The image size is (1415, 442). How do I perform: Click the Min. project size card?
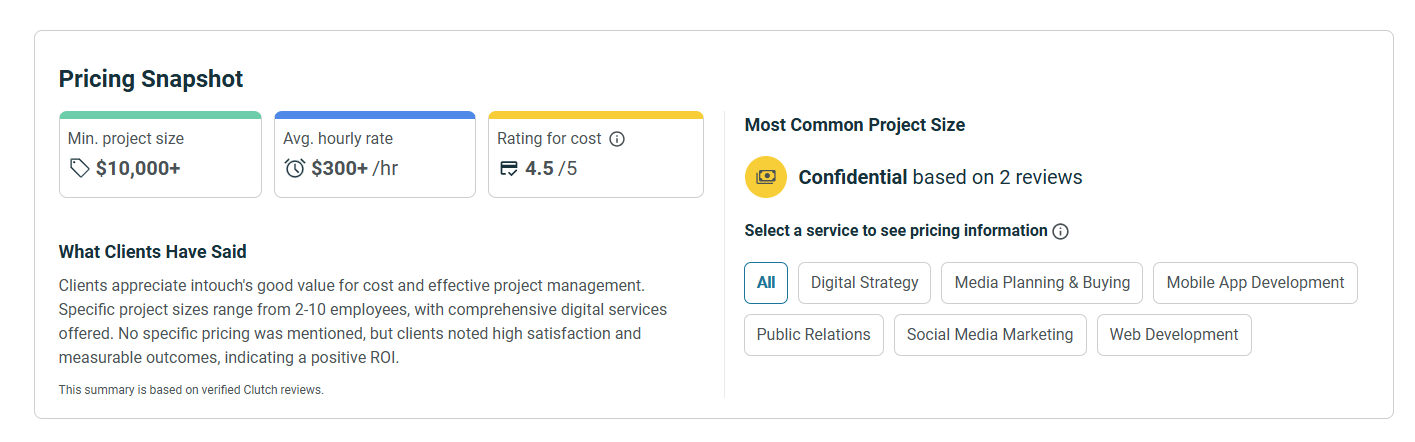point(160,154)
